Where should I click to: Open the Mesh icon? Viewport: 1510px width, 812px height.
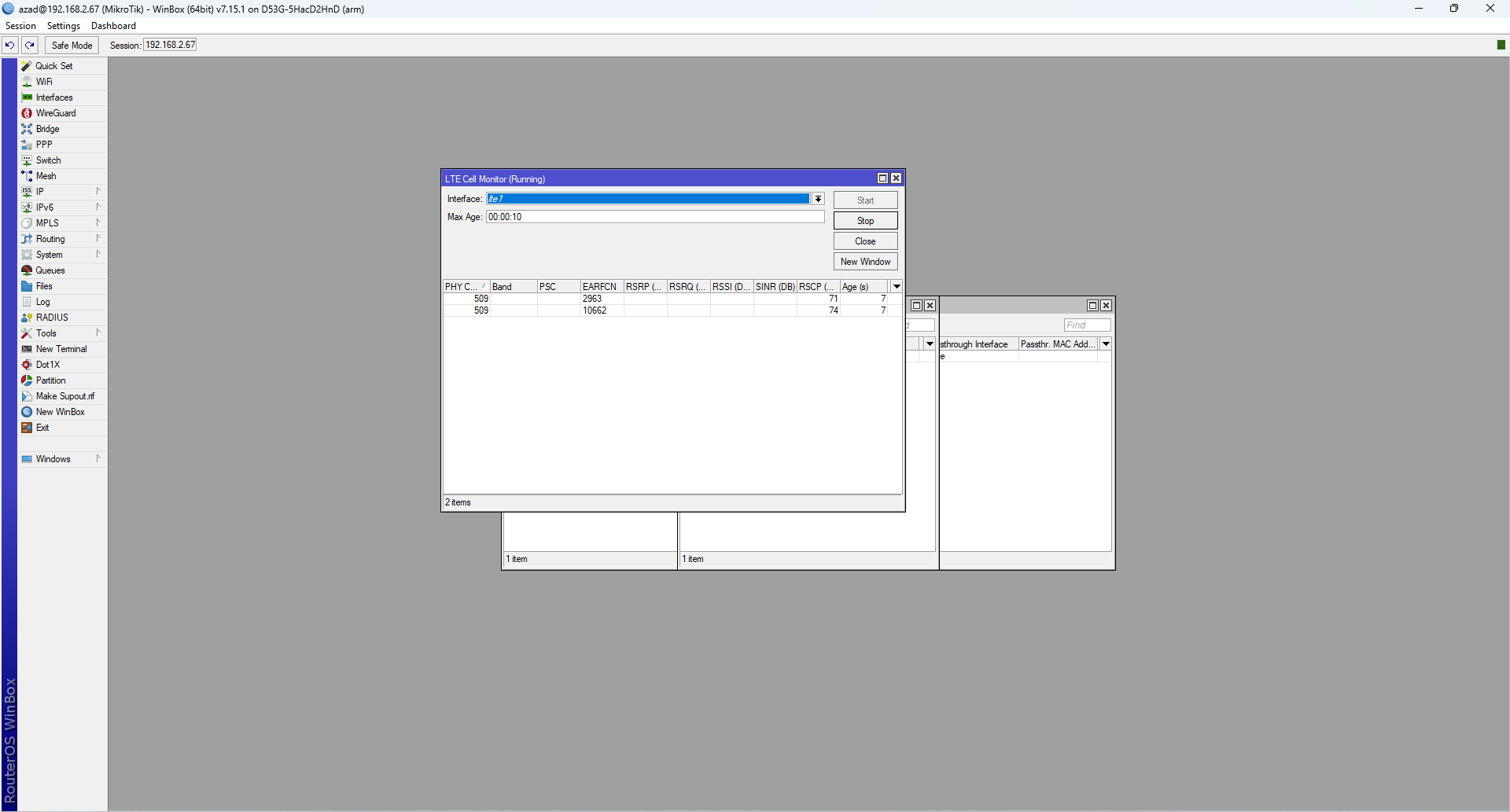[27, 176]
